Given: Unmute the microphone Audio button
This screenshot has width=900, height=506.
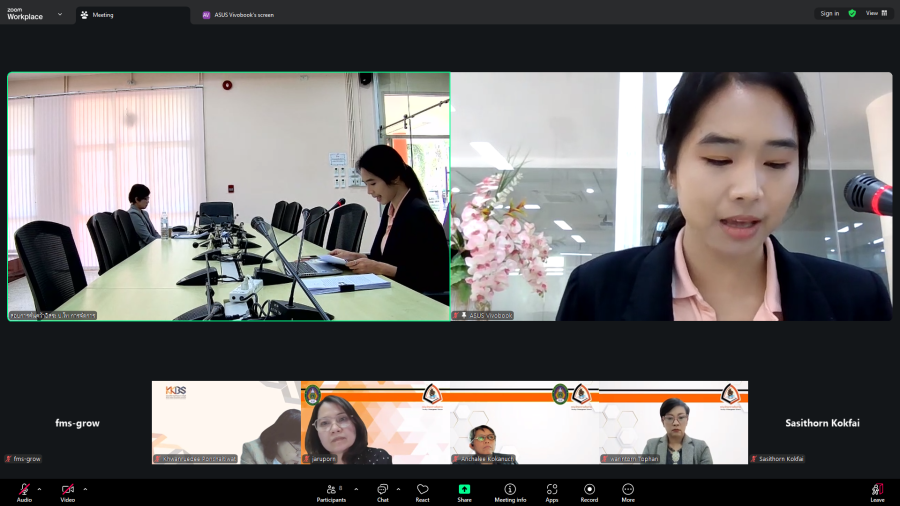Looking at the screenshot, I should [24, 491].
